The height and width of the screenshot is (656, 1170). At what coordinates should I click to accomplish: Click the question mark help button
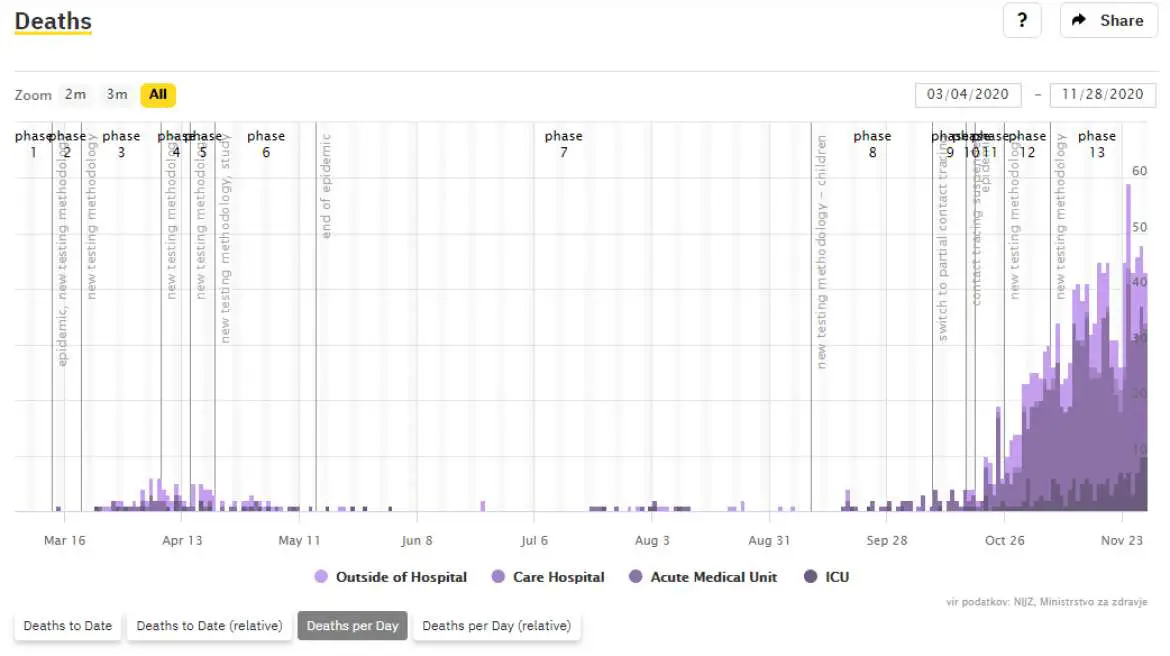(x=1021, y=20)
